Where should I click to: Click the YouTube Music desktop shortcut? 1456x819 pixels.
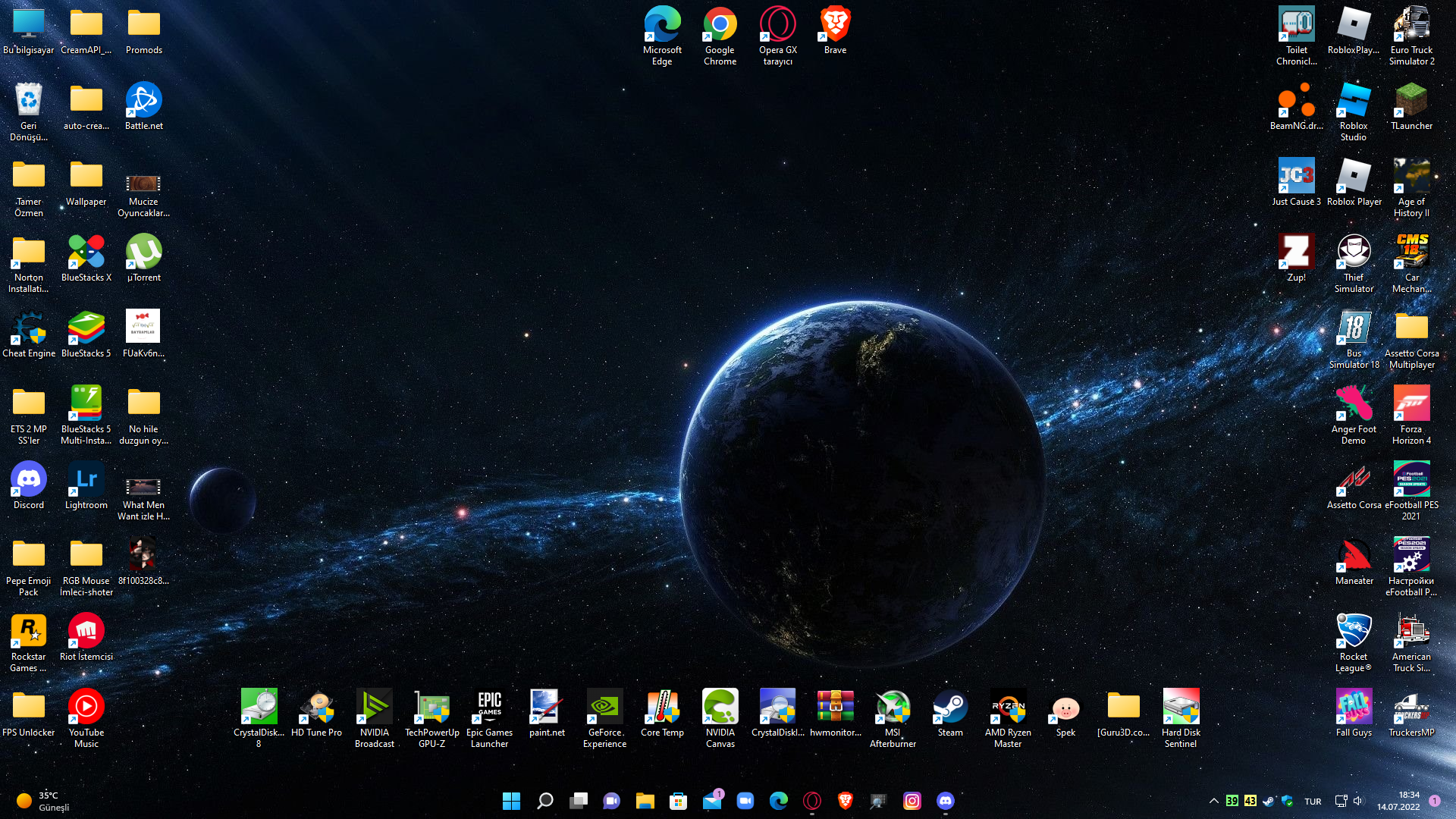(86, 718)
